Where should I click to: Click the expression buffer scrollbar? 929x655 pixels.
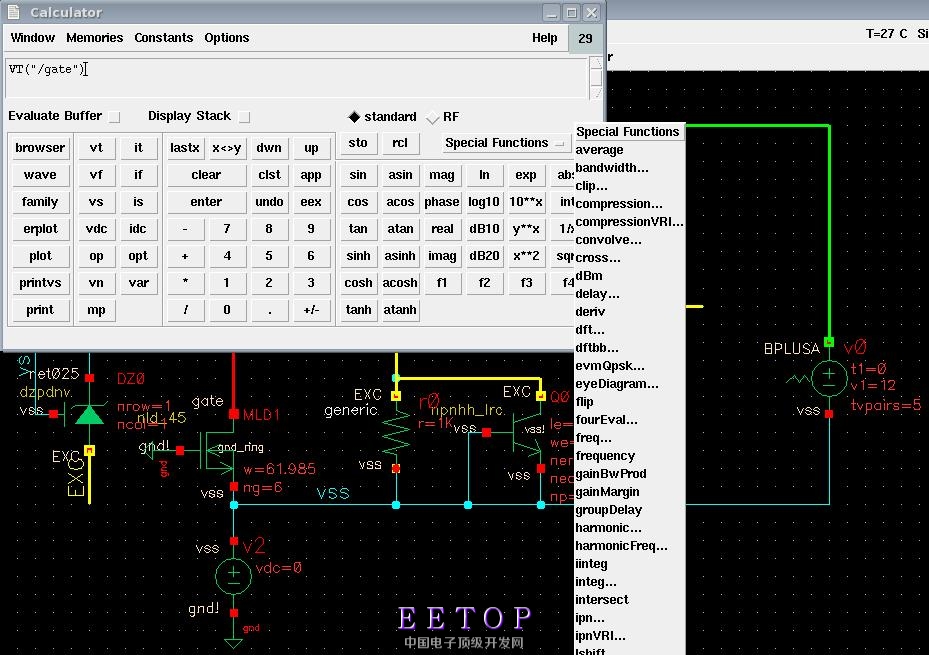point(596,77)
